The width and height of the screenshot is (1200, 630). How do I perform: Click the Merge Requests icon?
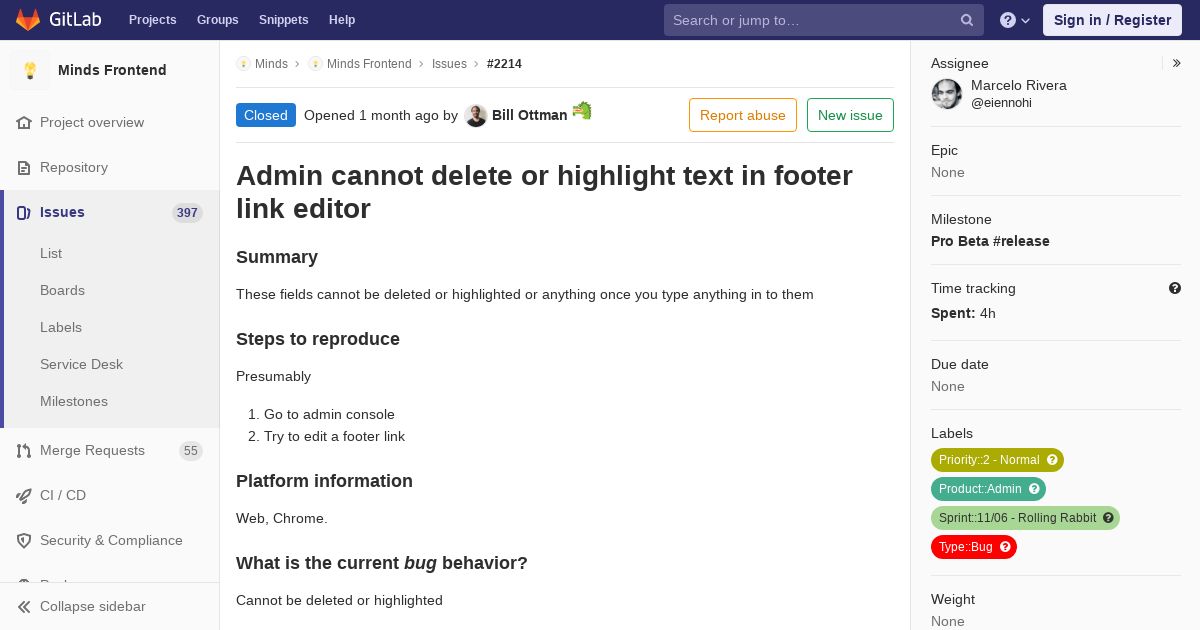pos(24,450)
